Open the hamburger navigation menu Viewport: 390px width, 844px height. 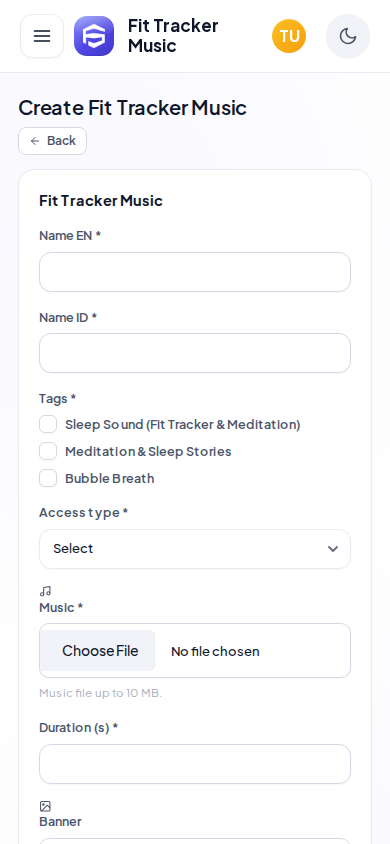click(x=42, y=36)
